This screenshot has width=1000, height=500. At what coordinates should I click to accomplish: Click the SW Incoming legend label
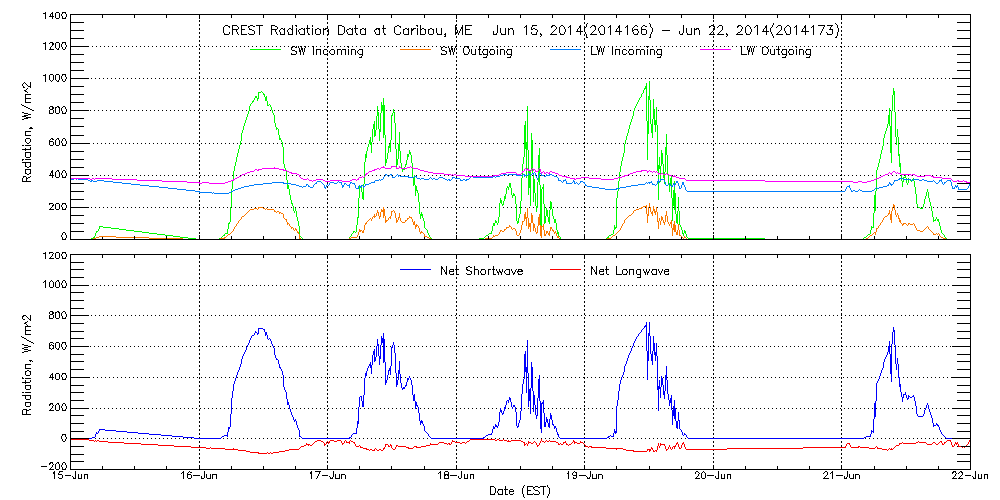coord(324,51)
